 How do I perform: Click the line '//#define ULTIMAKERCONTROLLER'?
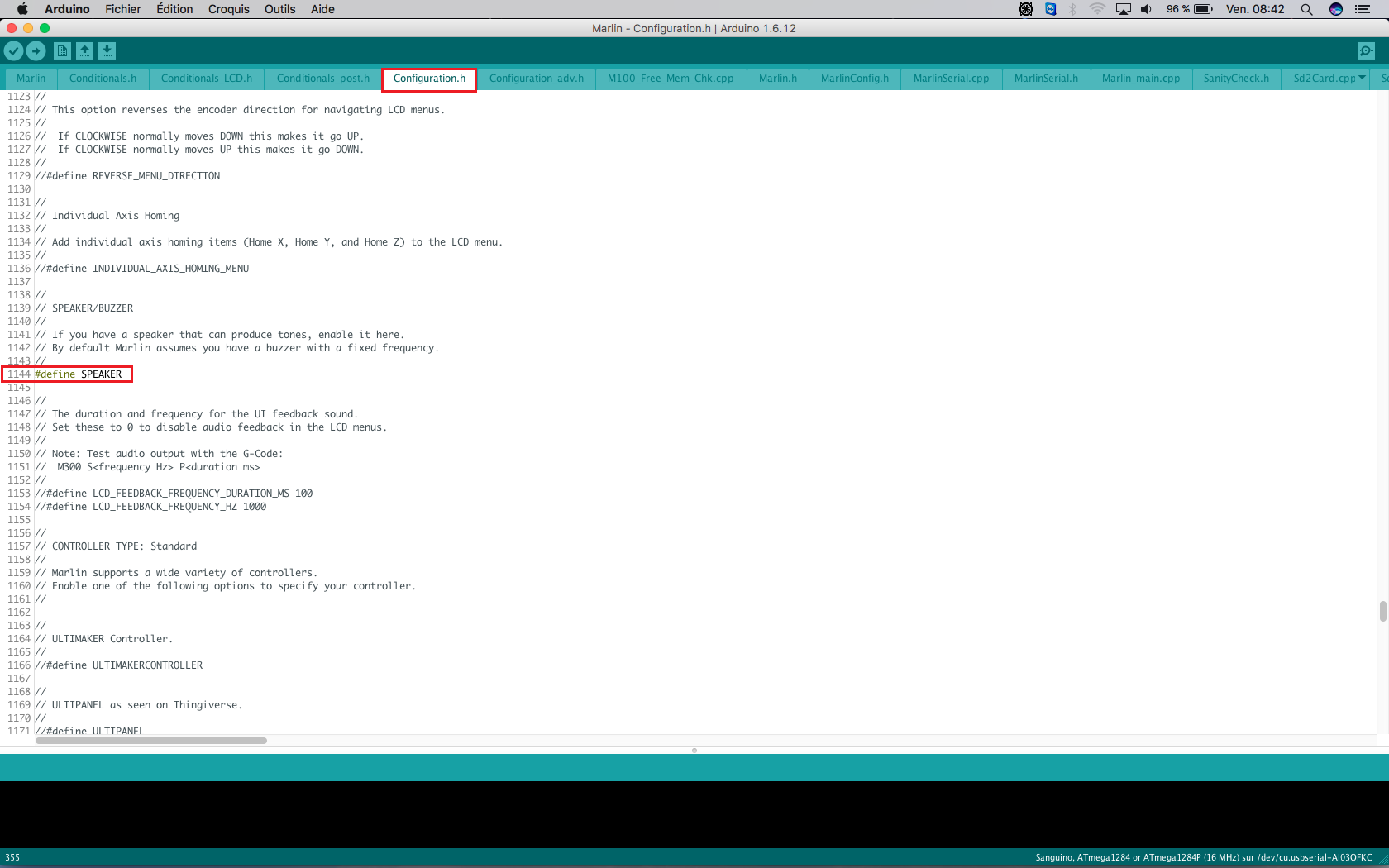(x=119, y=665)
